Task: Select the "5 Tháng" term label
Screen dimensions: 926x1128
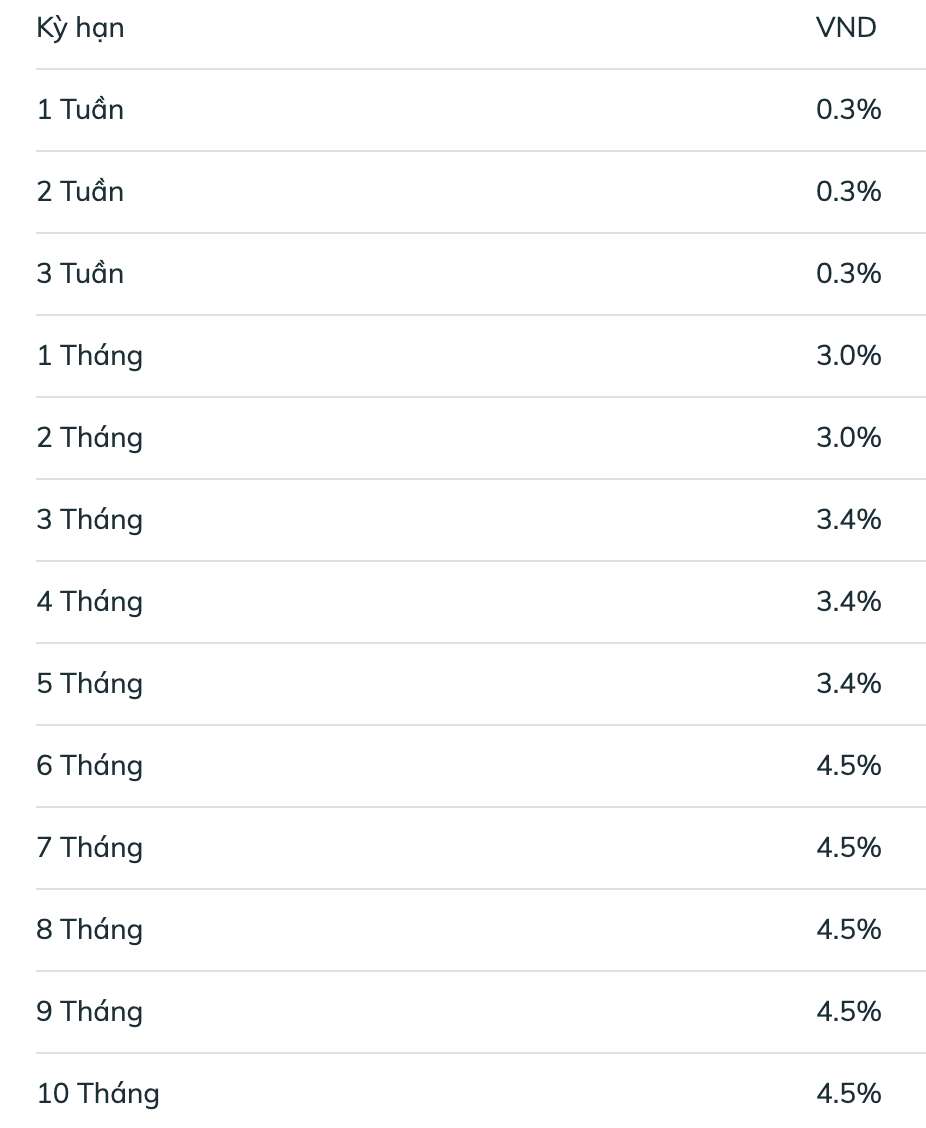Action: click(x=89, y=684)
